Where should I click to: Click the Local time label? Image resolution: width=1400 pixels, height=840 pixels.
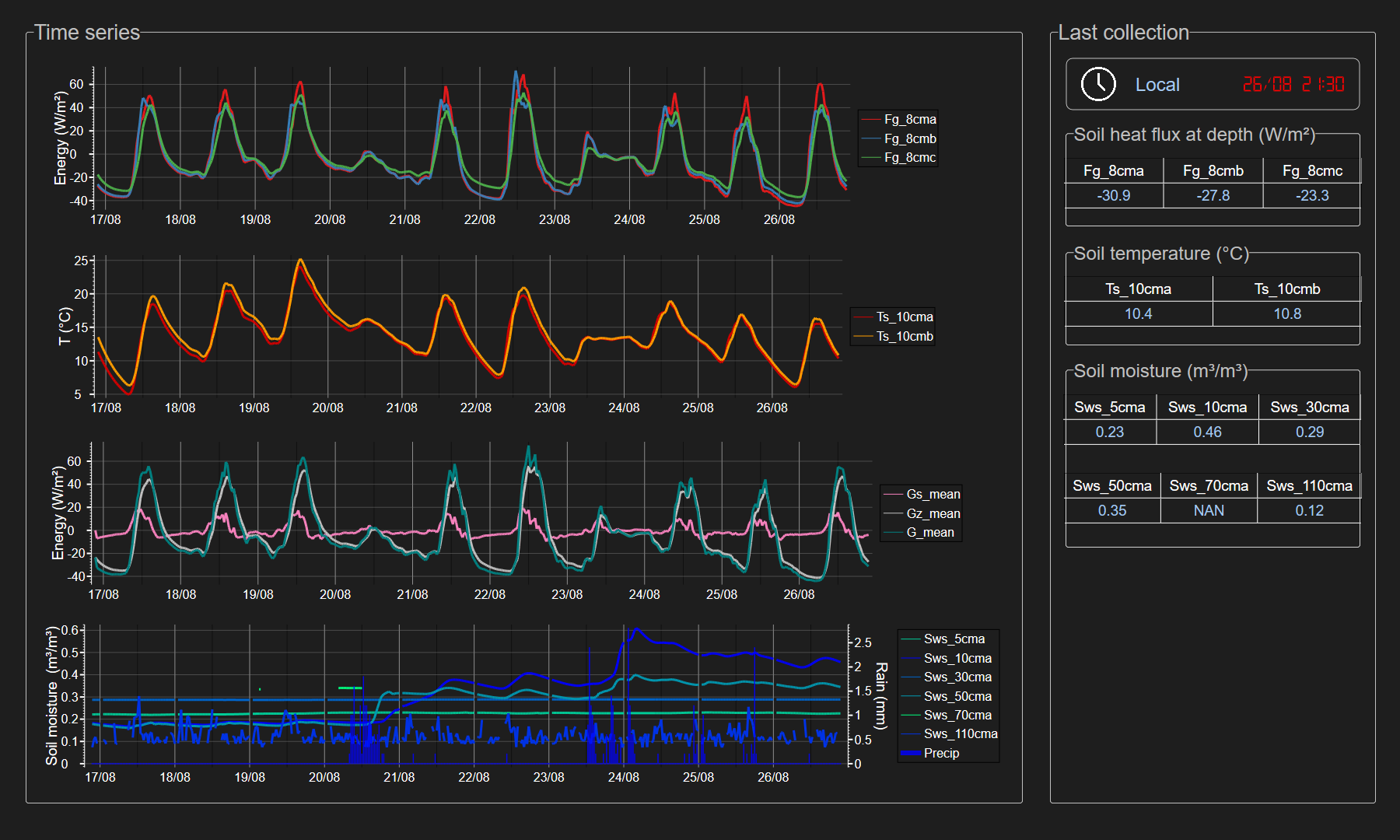point(1157,85)
